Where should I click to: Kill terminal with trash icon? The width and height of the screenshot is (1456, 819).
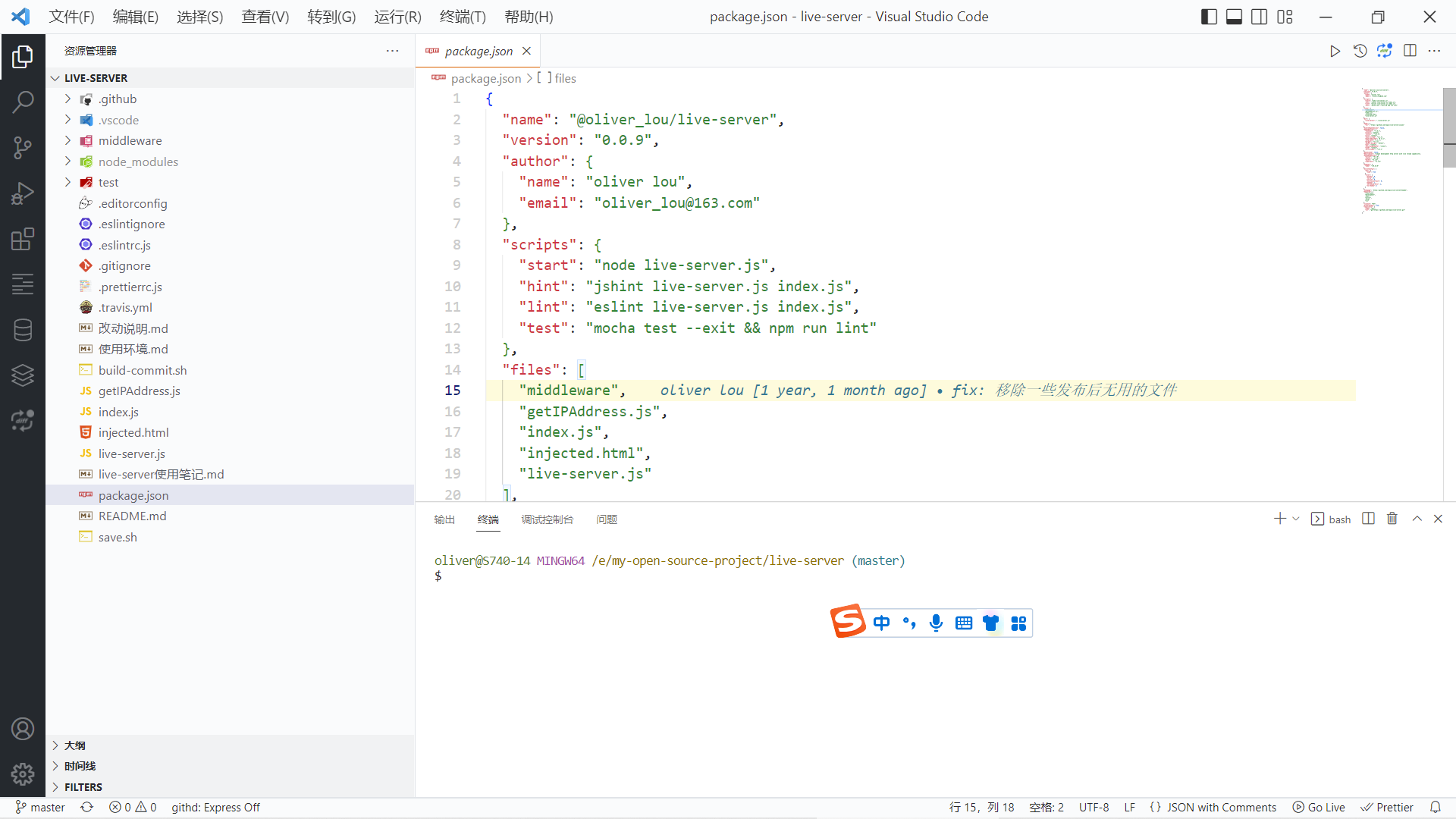1392,519
